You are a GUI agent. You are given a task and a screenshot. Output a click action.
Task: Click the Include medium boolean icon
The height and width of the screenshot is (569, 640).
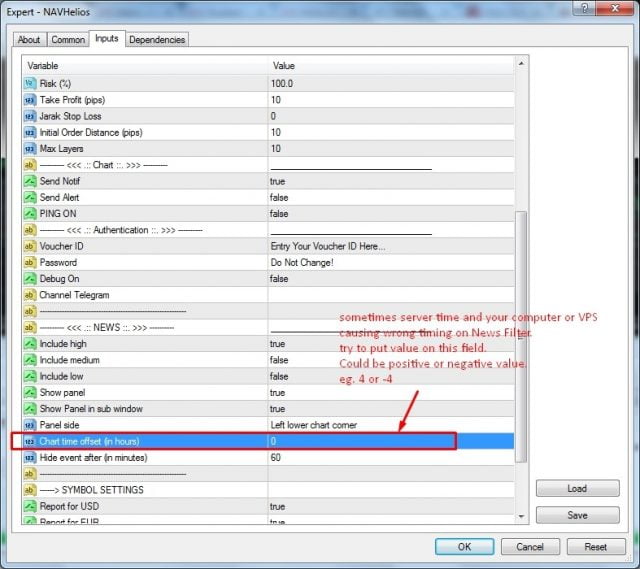(x=30, y=360)
